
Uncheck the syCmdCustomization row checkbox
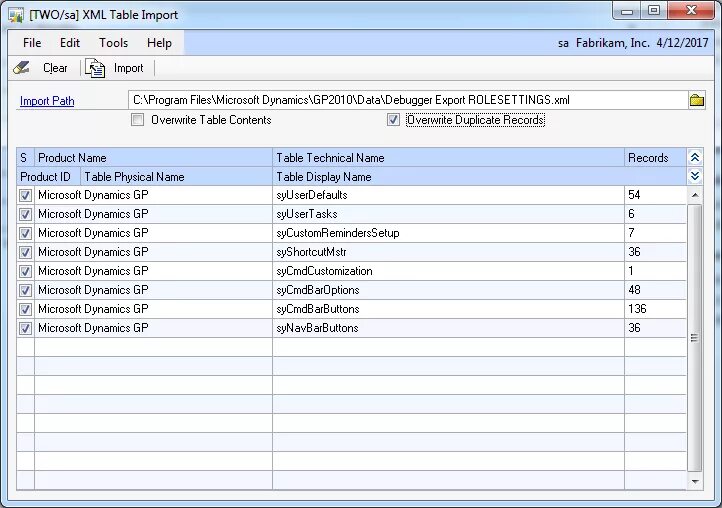click(25, 271)
